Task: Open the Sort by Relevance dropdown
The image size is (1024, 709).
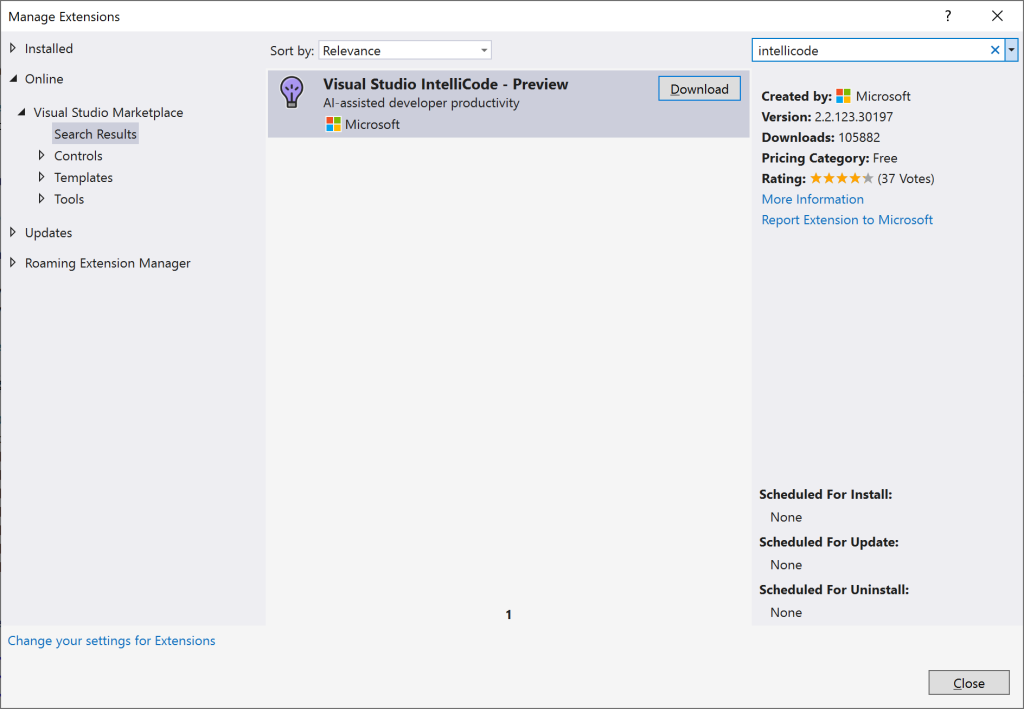Action: (x=404, y=49)
